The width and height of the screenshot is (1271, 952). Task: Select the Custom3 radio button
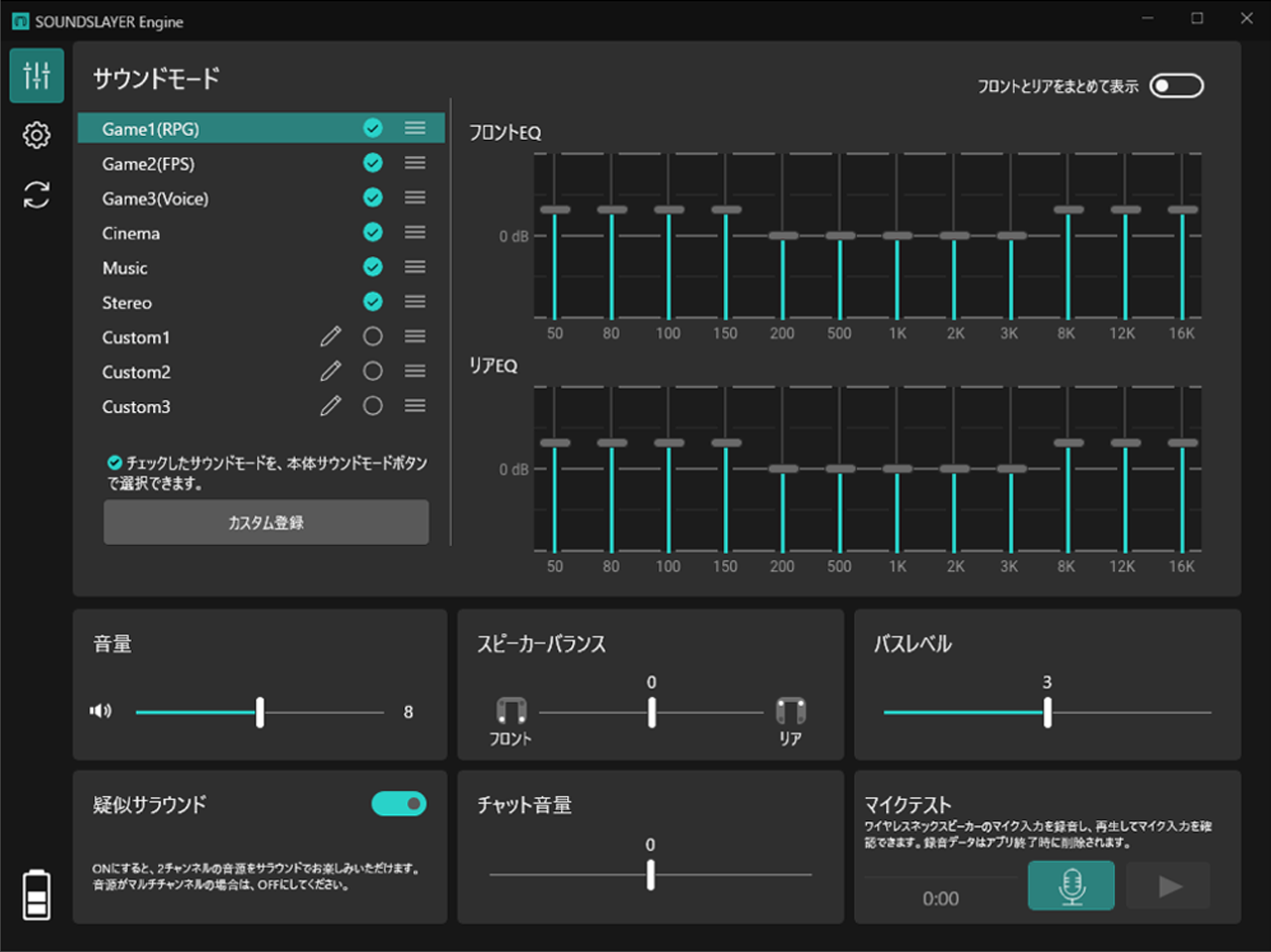(x=372, y=405)
